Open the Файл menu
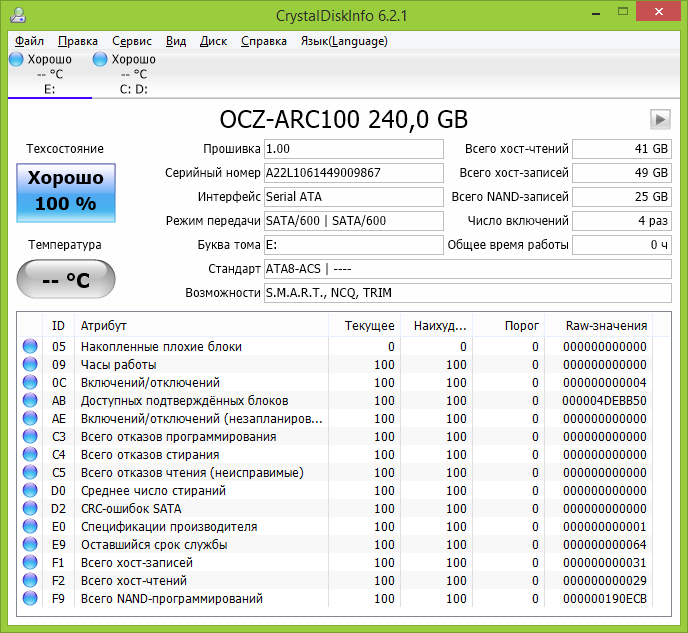 [x=29, y=41]
